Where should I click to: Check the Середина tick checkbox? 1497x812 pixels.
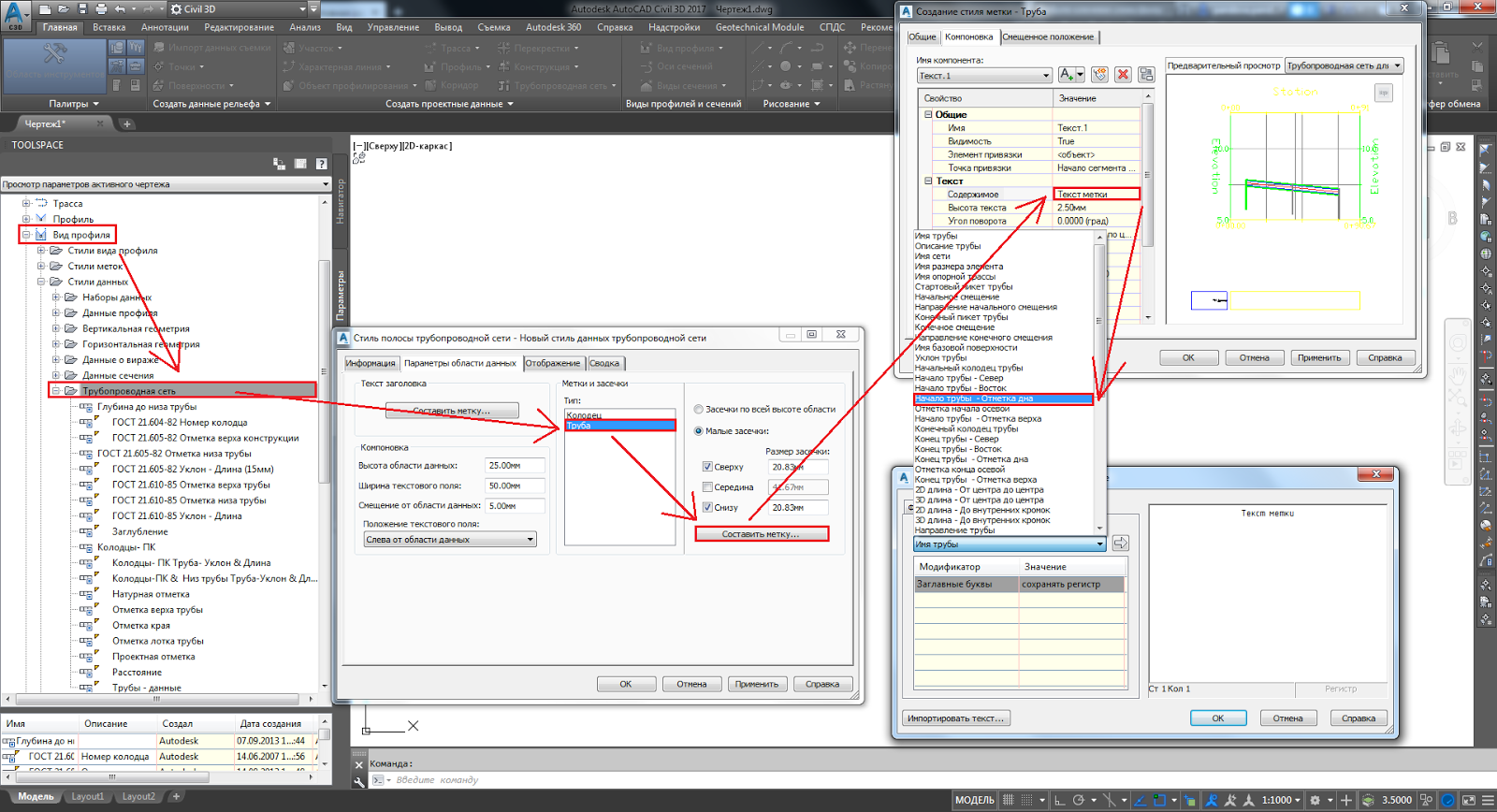point(707,486)
